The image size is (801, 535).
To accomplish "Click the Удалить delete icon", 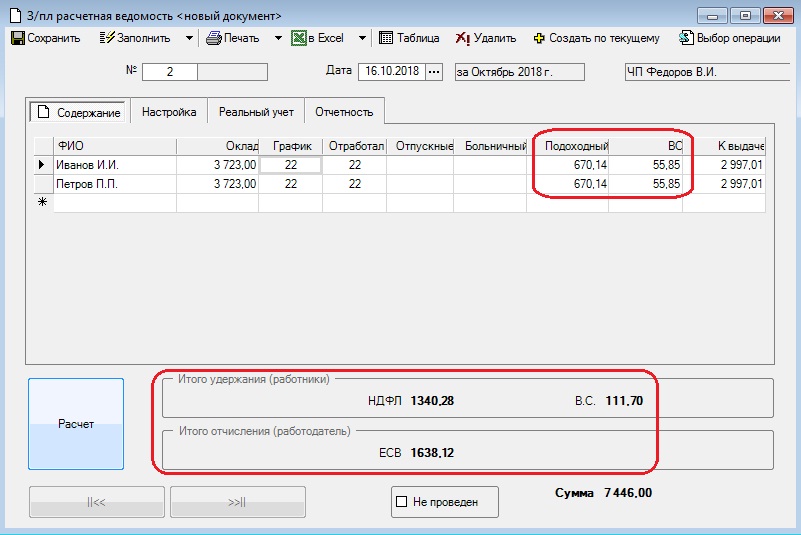I will point(462,39).
